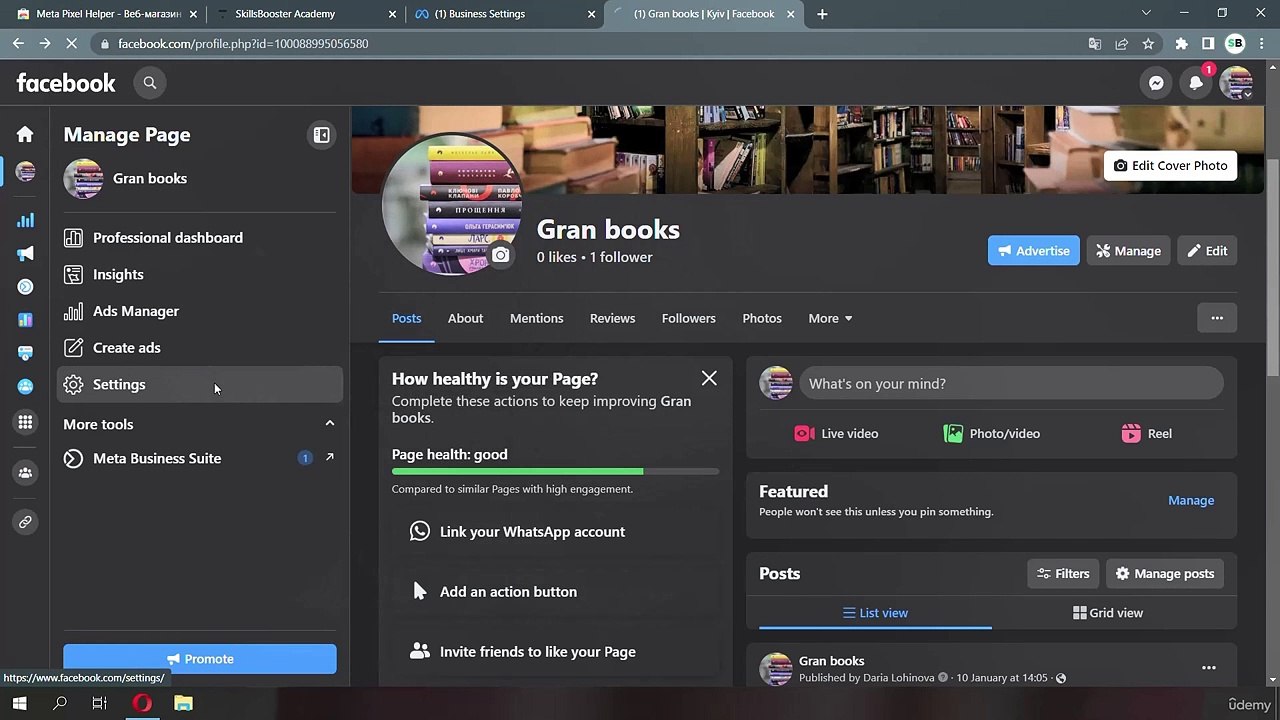Click the page health progress bar
Viewport: 1280px width, 720px height.
[x=555, y=471]
